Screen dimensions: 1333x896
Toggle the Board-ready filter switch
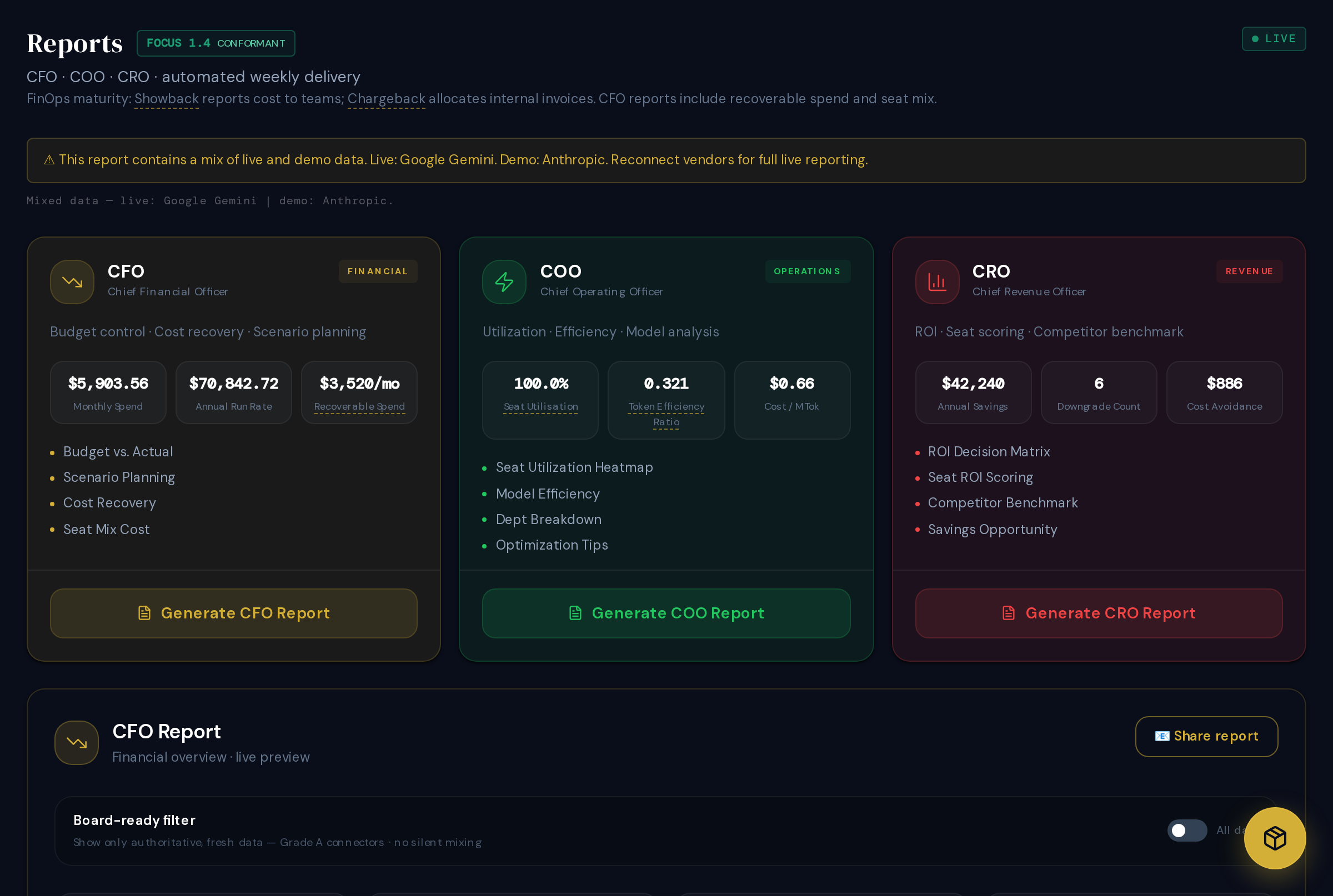click(1187, 830)
